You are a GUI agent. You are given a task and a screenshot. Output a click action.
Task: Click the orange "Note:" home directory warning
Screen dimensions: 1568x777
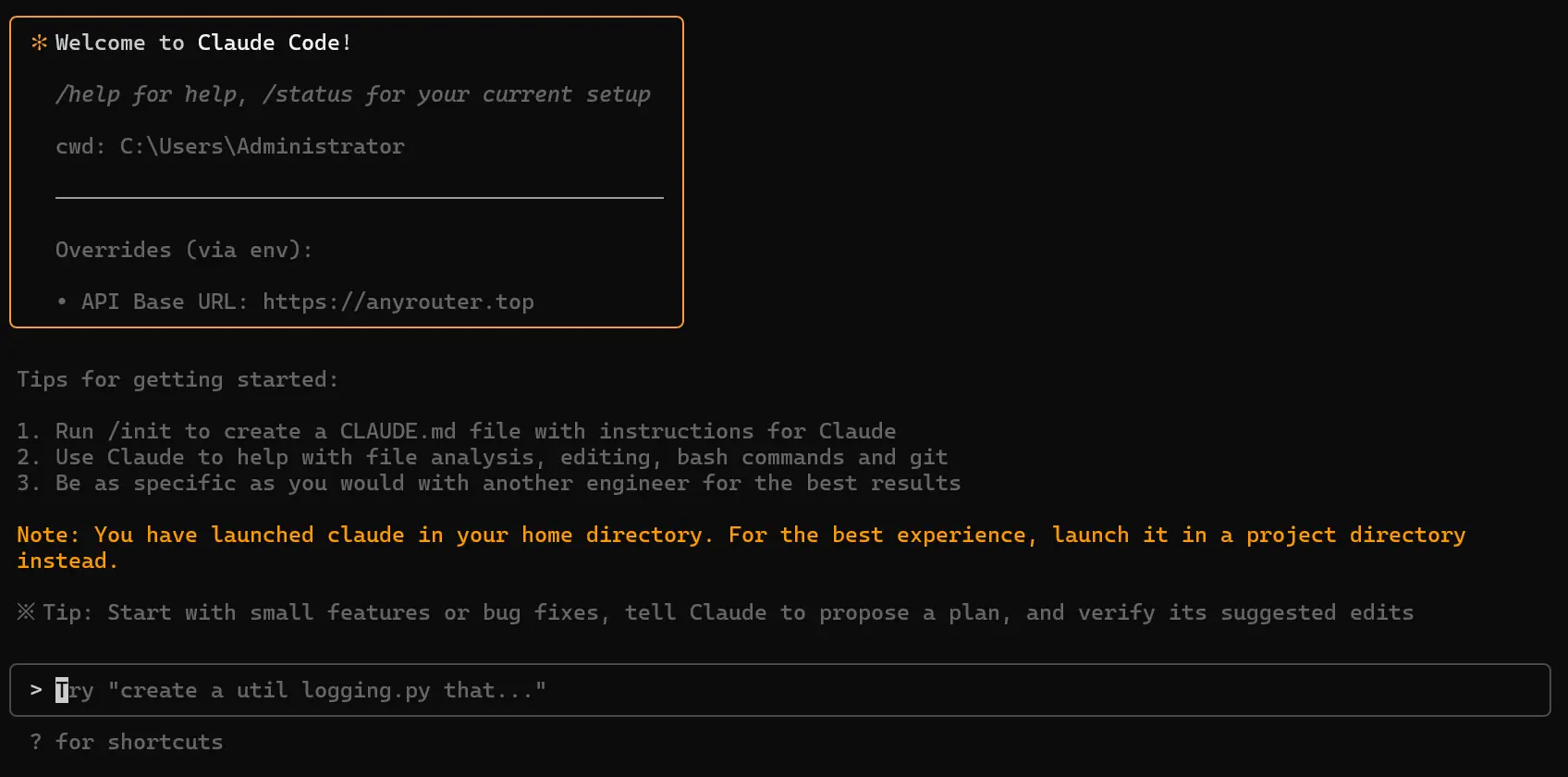pos(741,548)
